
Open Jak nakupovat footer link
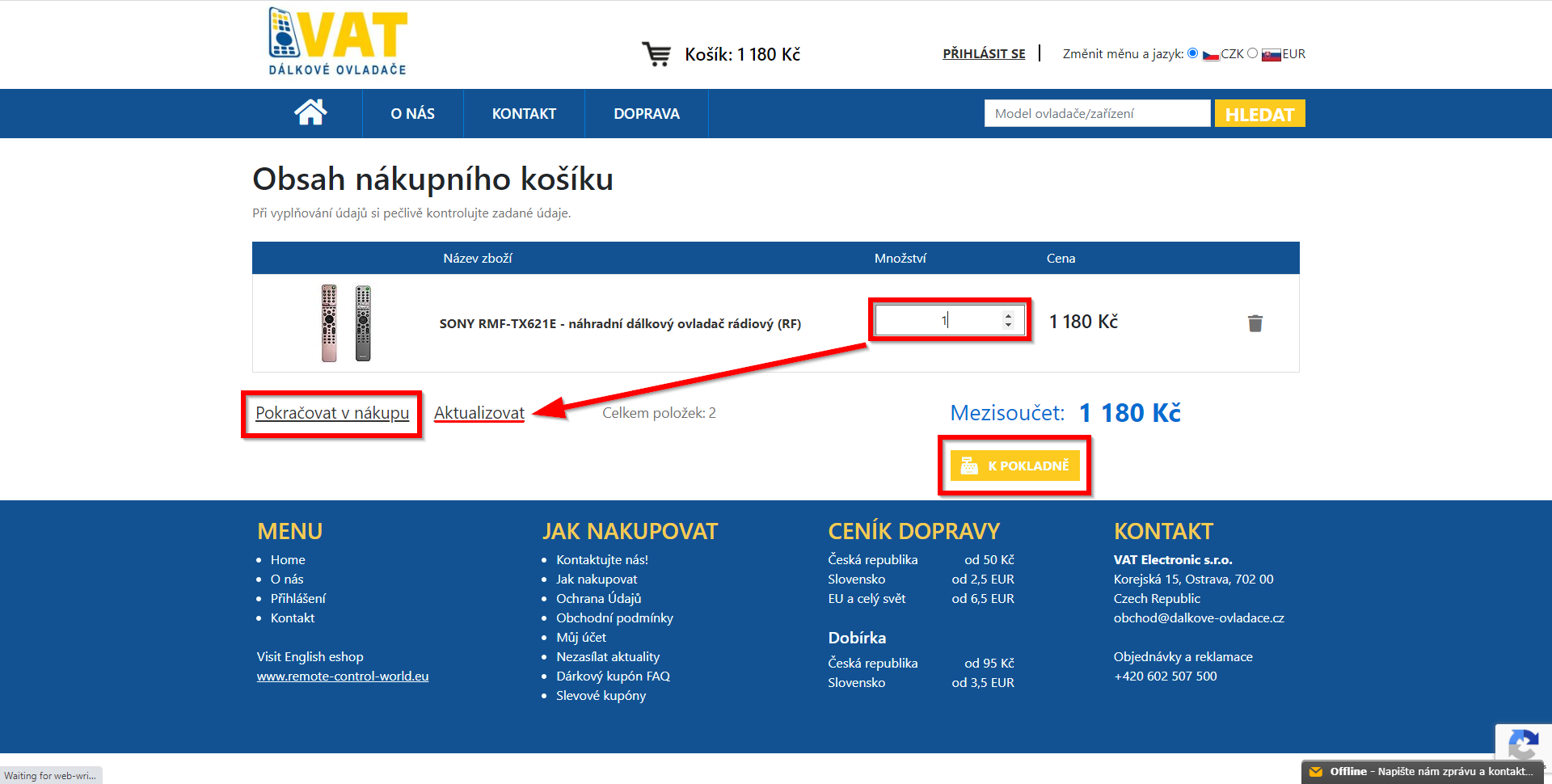[x=597, y=579]
